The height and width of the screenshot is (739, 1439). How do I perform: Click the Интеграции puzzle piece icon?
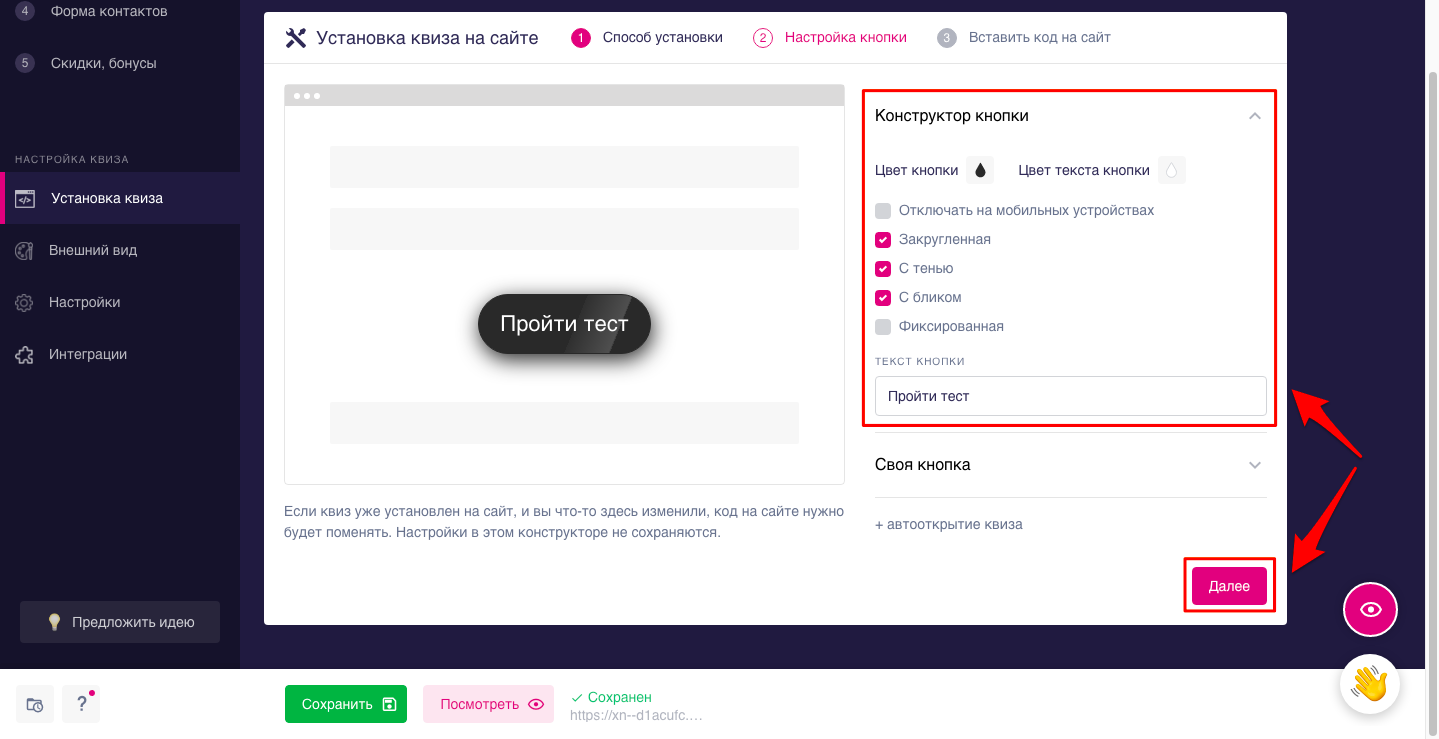[25, 354]
